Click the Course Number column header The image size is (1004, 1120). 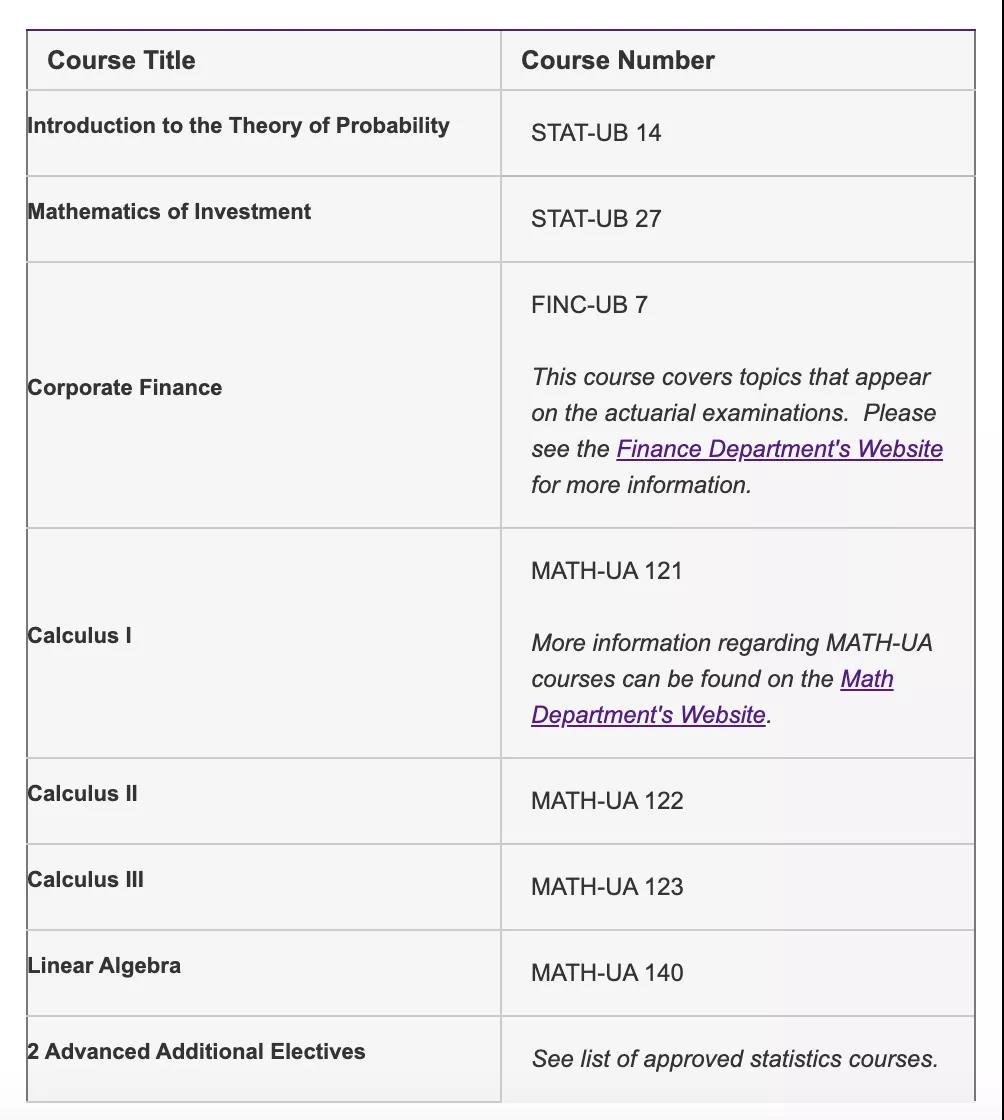point(617,60)
